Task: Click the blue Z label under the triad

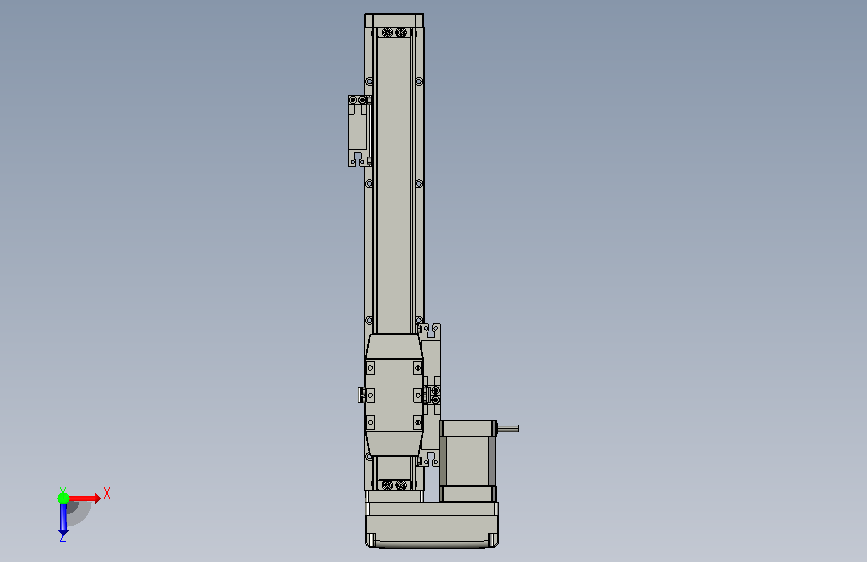Action: [x=62, y=538]
